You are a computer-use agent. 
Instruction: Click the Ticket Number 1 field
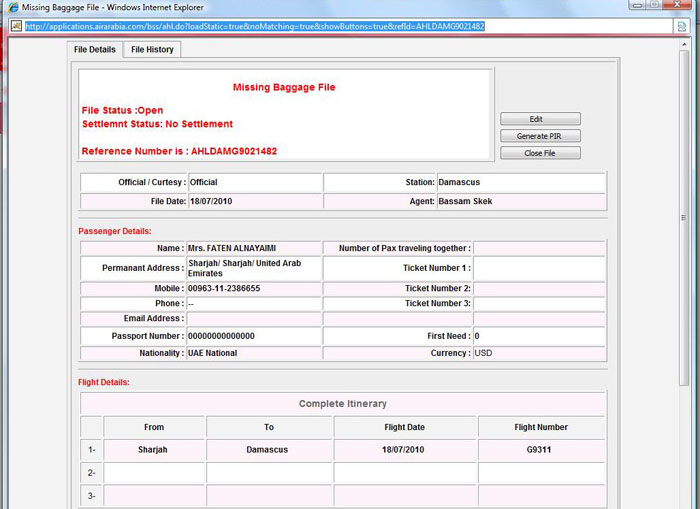tap(539, 269)
